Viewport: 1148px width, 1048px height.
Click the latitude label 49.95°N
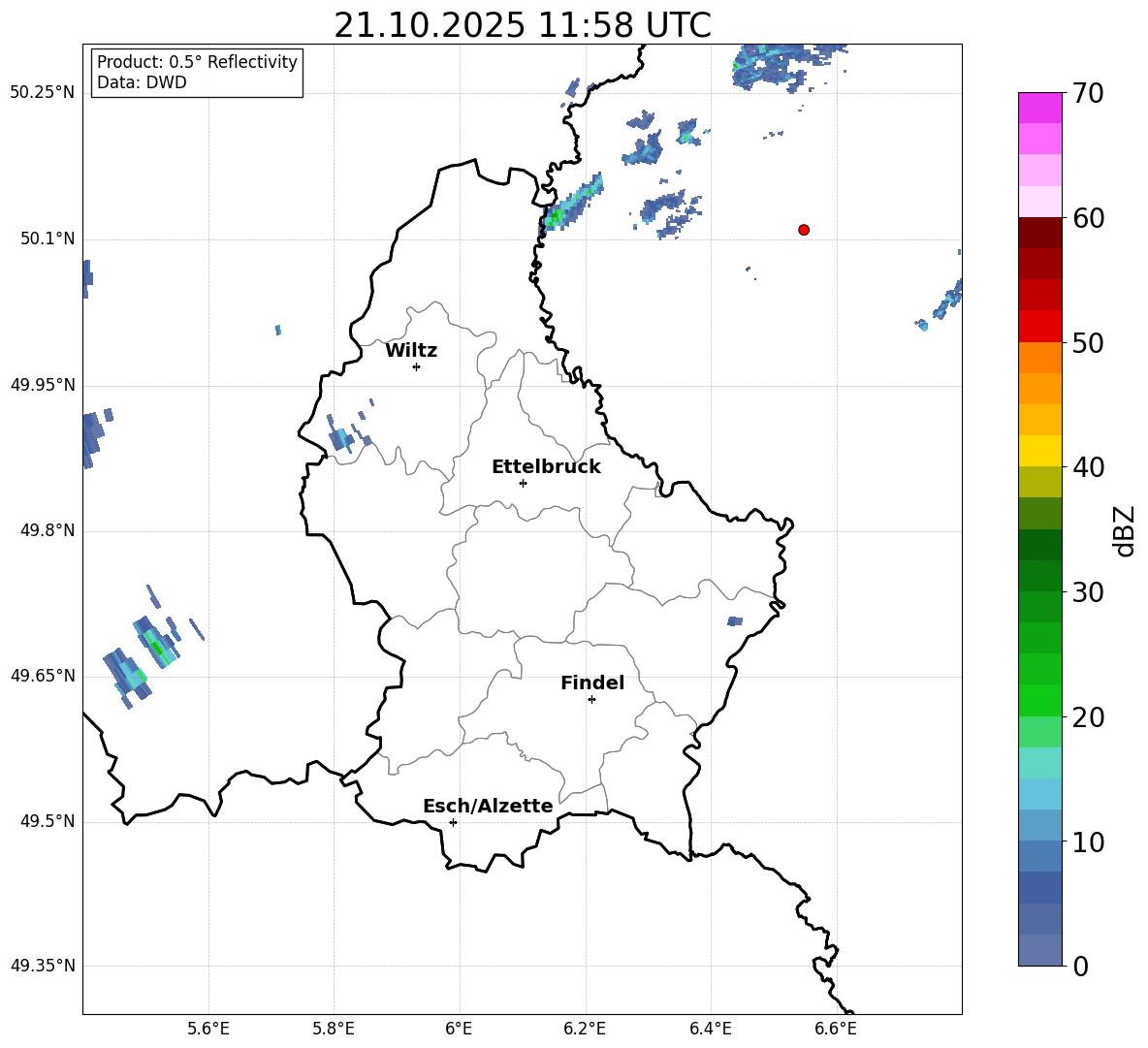(x=43, y=385)
